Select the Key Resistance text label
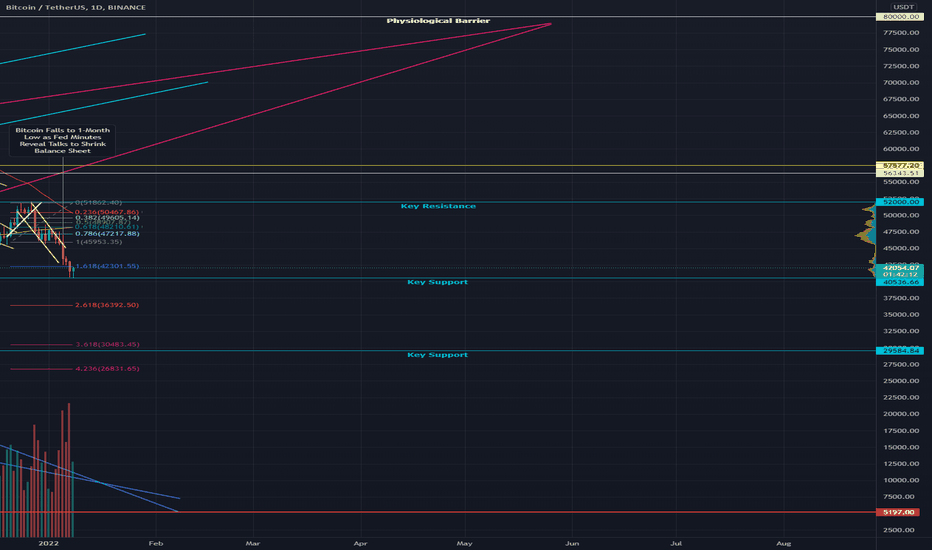932x550 pixels. tap(438, 206)
